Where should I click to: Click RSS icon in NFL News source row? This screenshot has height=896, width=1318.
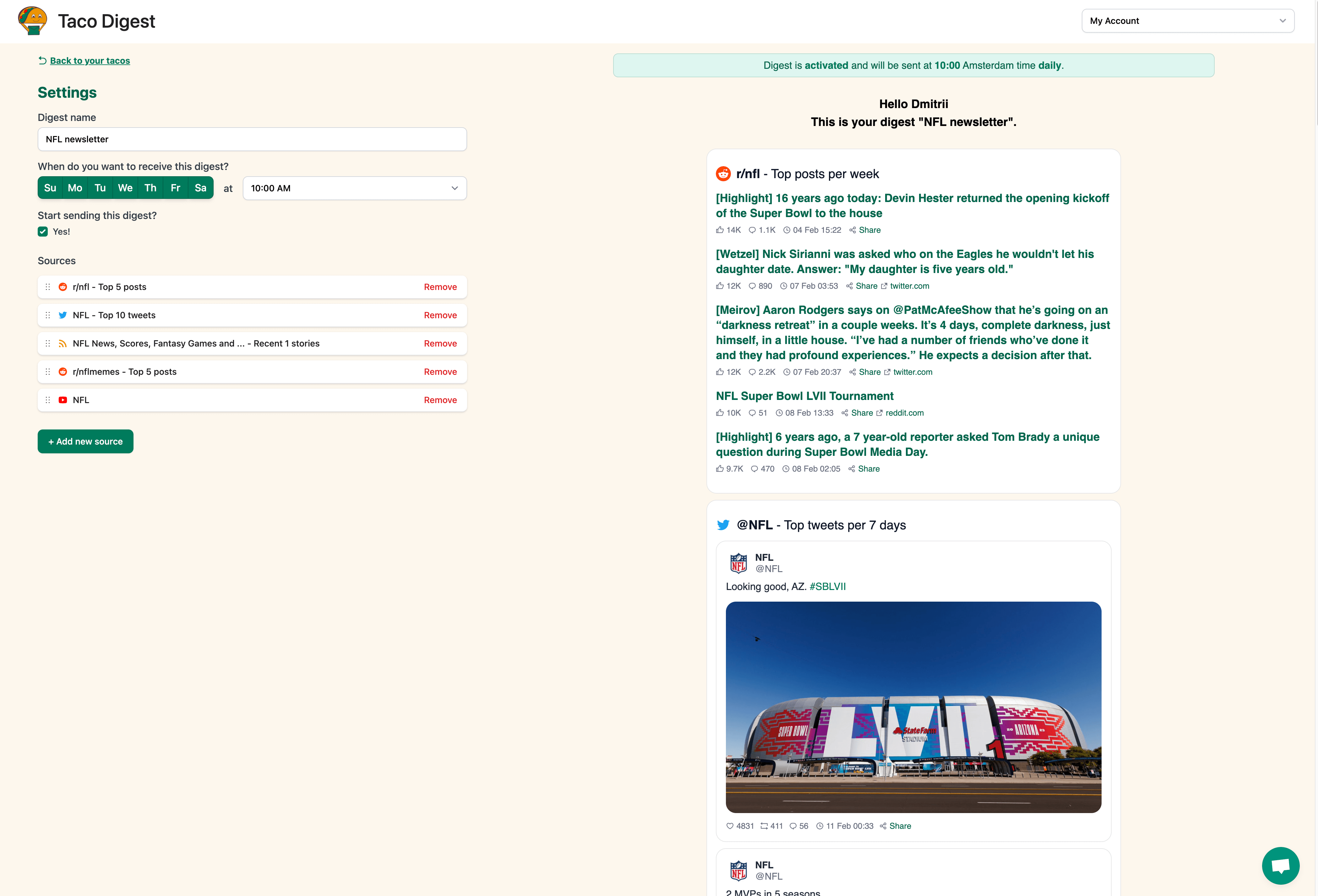(63, 344)
